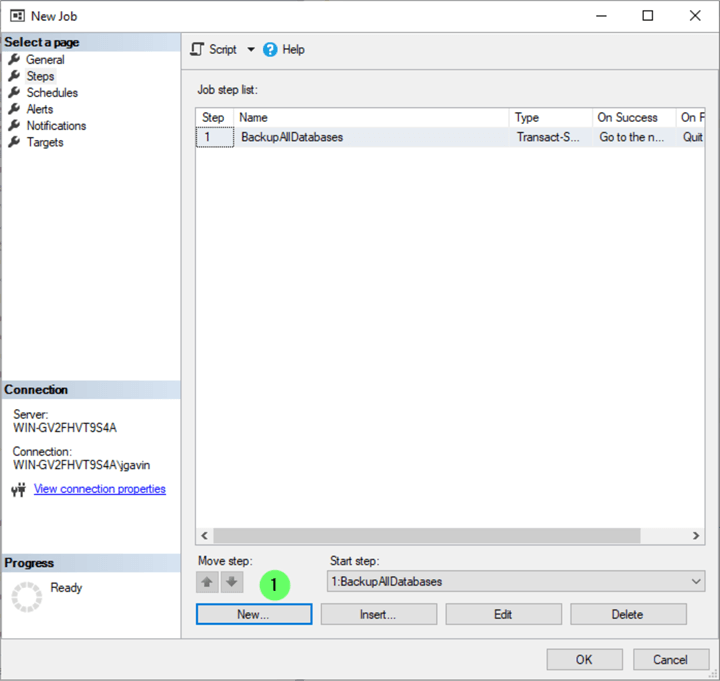Click the horizontal scrollbar thumb
Viewport: 720px width, 681px height.
(x=427, y=535)
